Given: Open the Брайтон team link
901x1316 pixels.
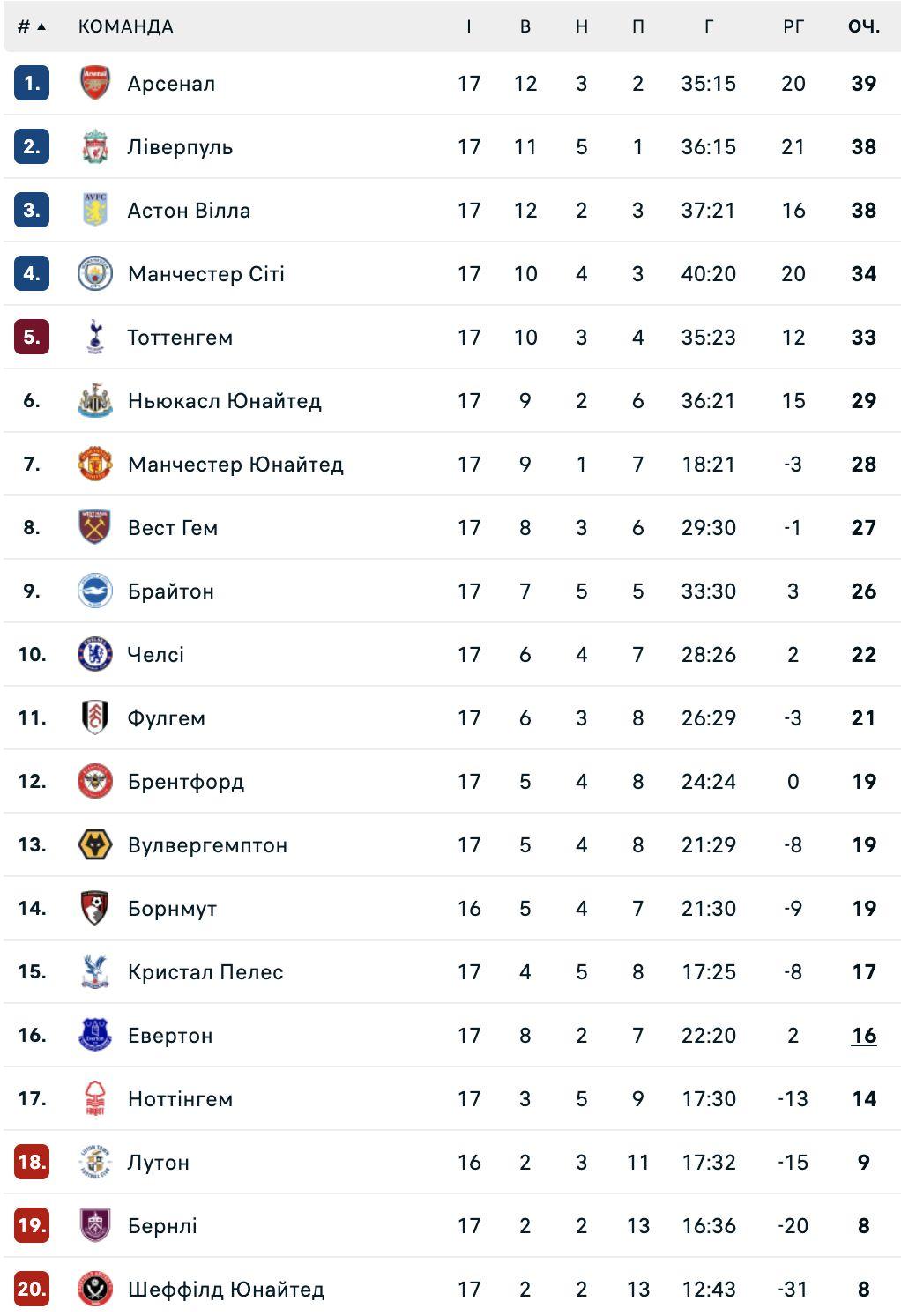Looking at the screenshot, I should click(171, 591).
